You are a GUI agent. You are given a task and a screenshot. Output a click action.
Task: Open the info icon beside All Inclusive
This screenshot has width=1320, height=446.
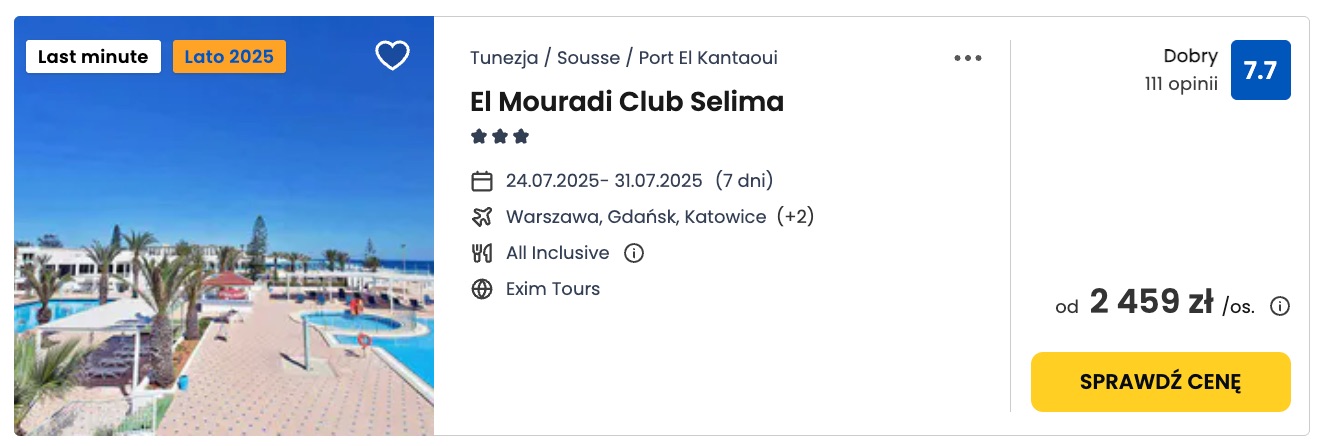(633, 253)
